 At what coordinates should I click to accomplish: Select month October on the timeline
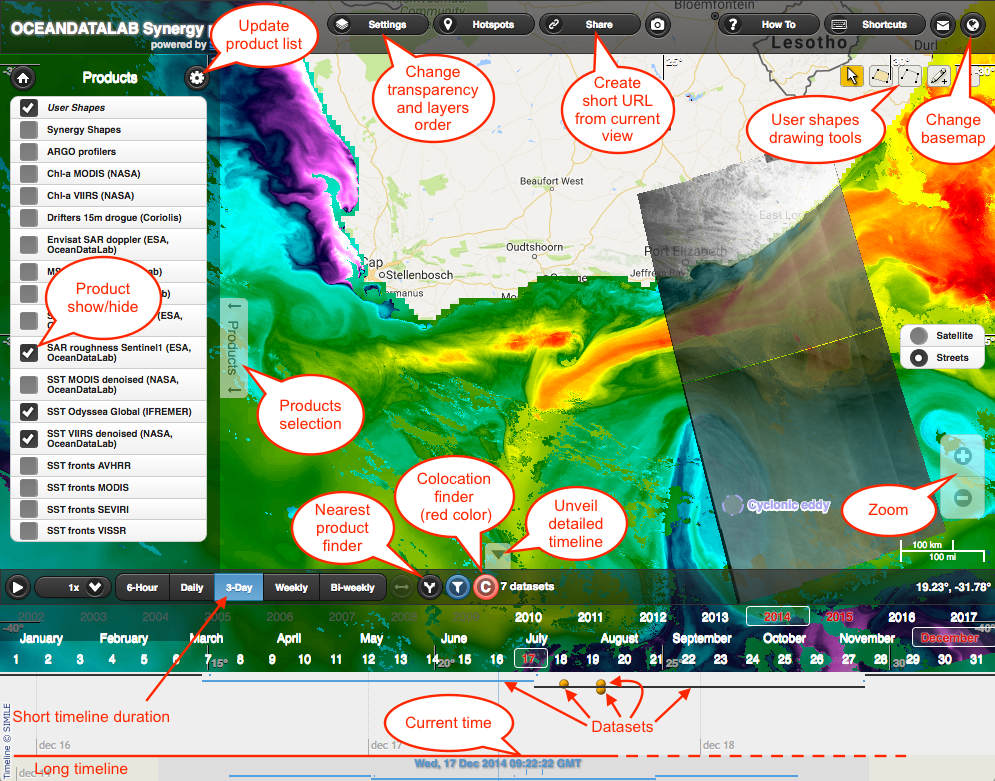point(784,638)
